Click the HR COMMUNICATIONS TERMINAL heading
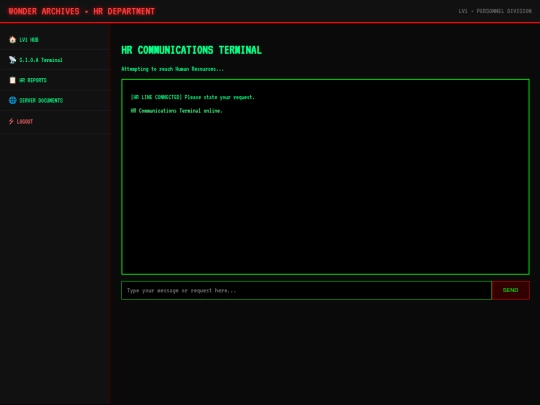This screenshot has width=540, height=405. click(x=191, y=50)
